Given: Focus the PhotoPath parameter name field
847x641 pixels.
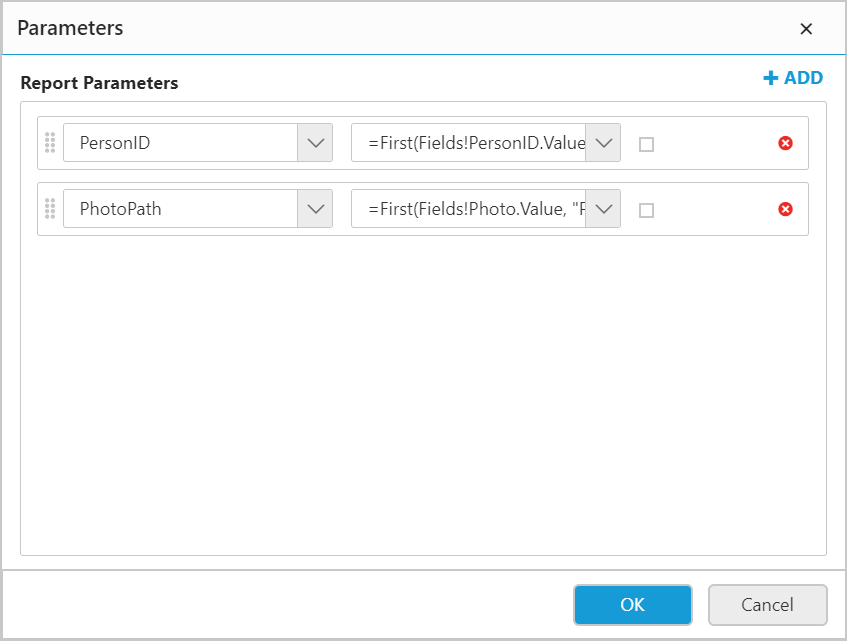Looking at the screenshot, I should click(180, 209).
